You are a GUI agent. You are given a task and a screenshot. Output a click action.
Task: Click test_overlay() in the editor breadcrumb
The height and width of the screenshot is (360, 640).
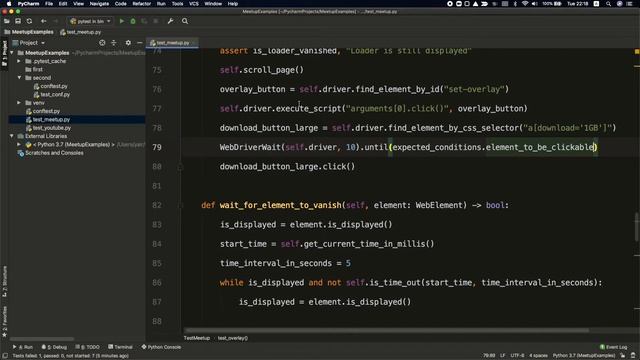click(x=233, y=338)
